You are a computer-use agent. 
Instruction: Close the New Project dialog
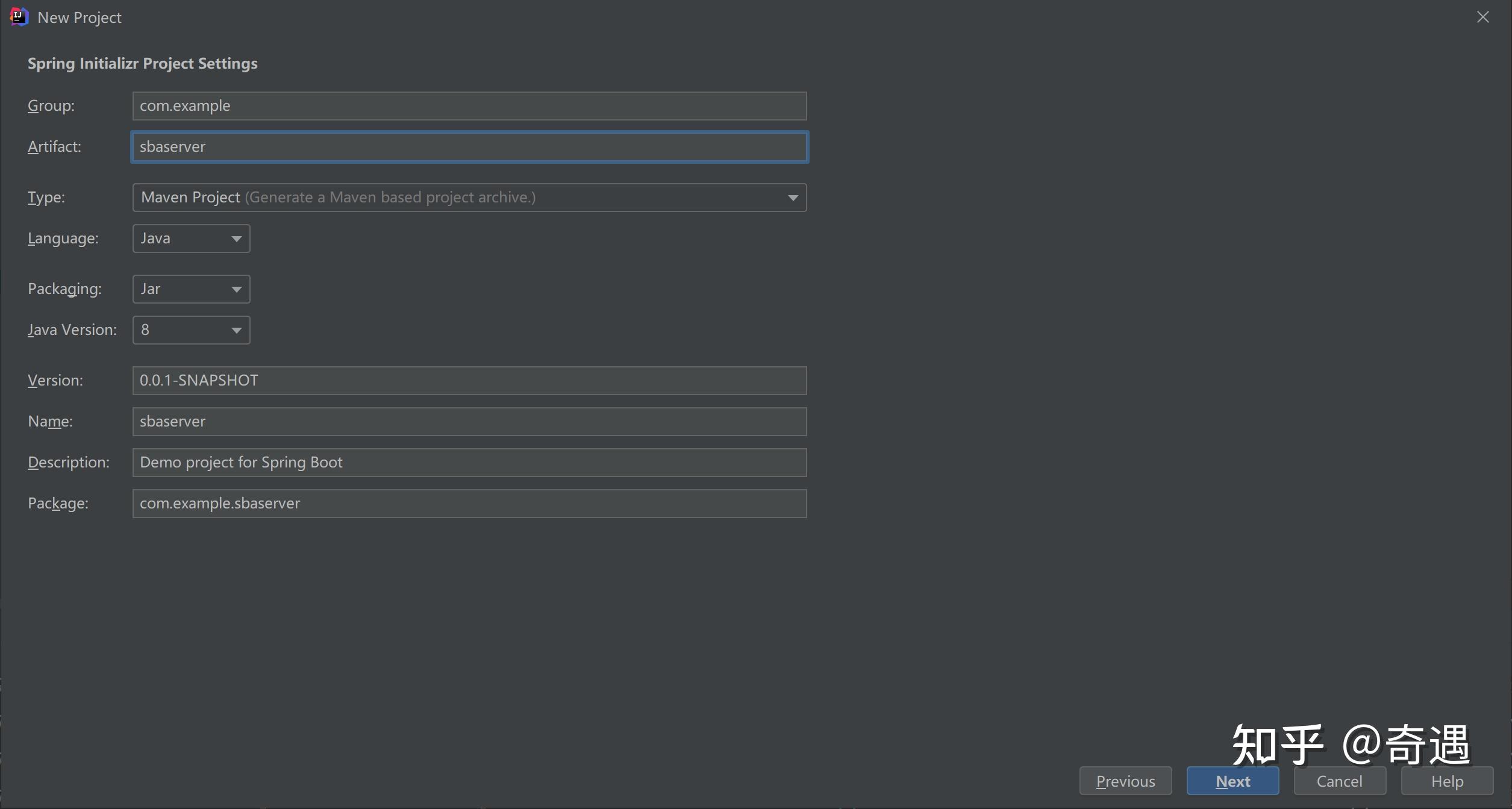tap(1482, 17)
